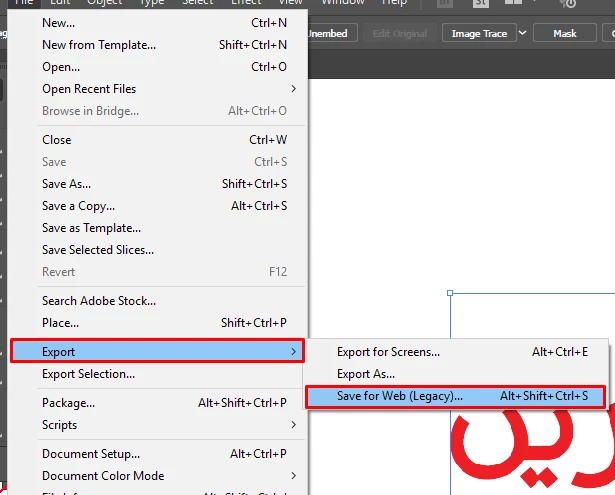Expand Document Color Mode submenu
This screenshot has height=495, width=615.
pyautogui.click(x=157, y=475)
